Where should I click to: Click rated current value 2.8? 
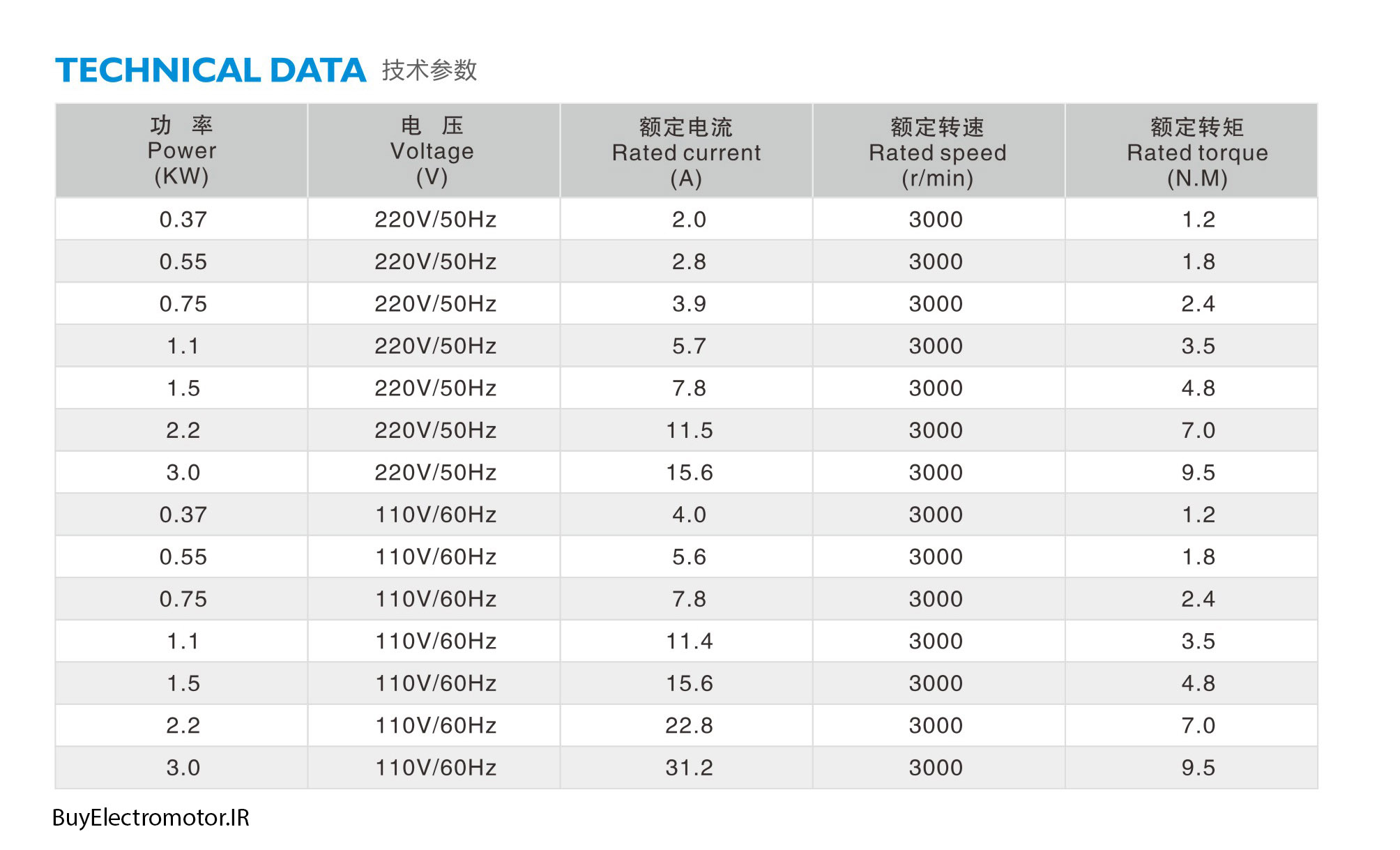(689, 261)
